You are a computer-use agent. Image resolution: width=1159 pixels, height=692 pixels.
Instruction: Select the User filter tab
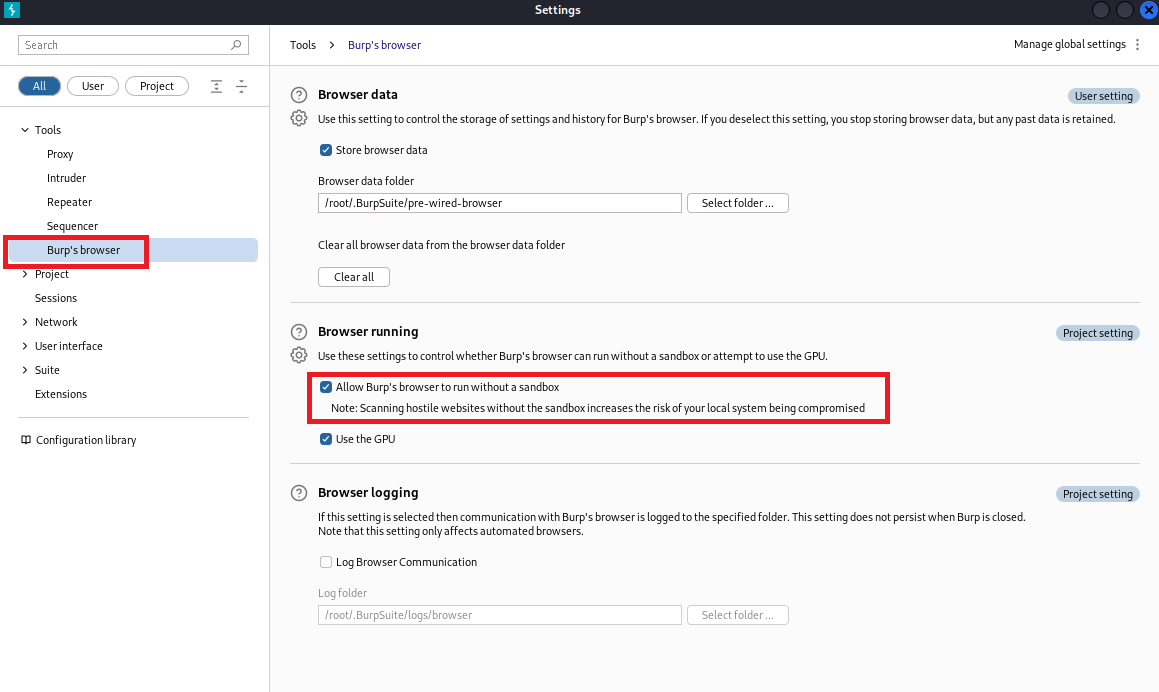[92, 86]
